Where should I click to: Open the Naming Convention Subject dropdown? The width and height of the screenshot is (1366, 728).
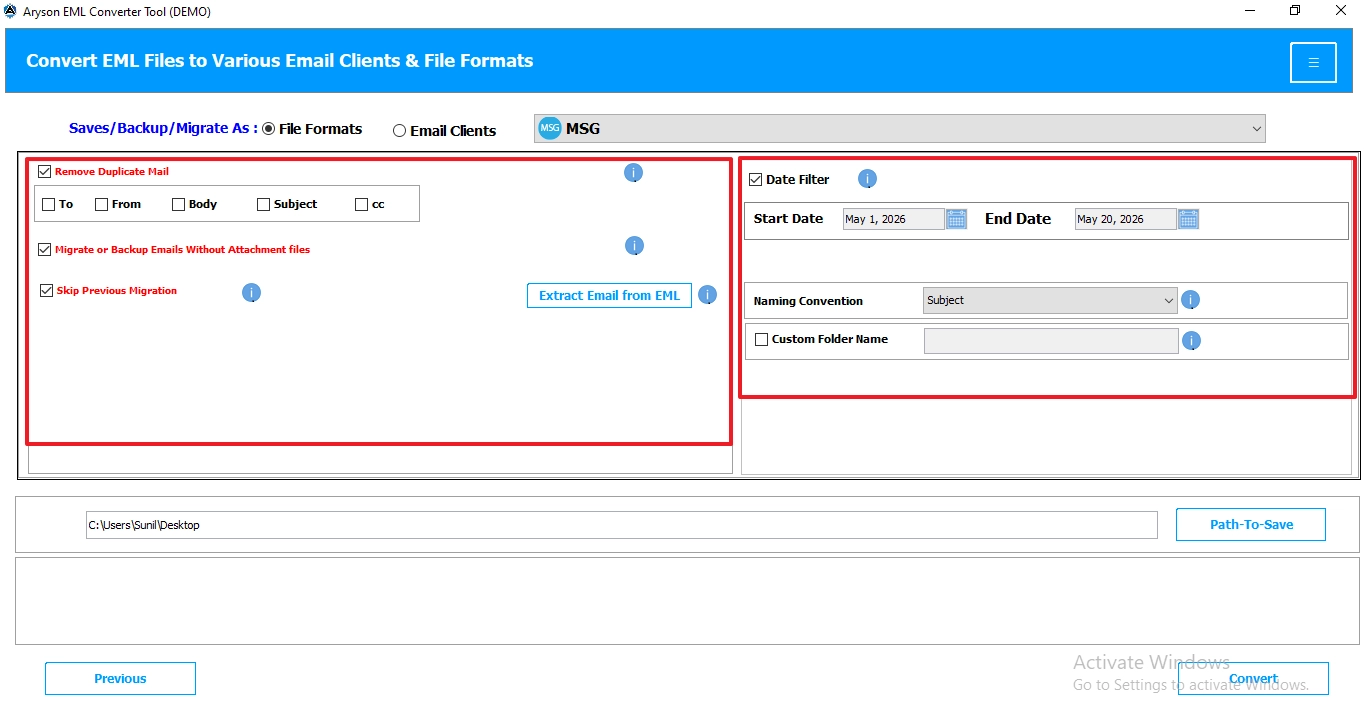click(x=1050, y=300)
